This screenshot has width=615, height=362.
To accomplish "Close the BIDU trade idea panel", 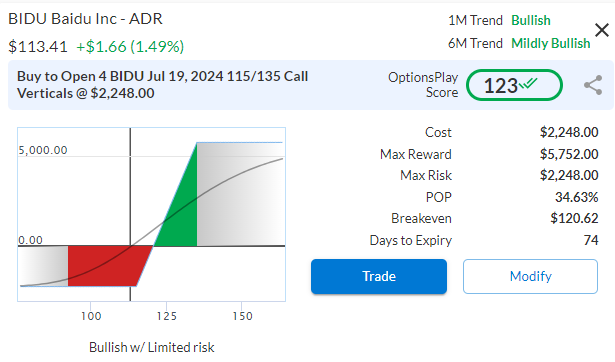I will click(602, 30).
